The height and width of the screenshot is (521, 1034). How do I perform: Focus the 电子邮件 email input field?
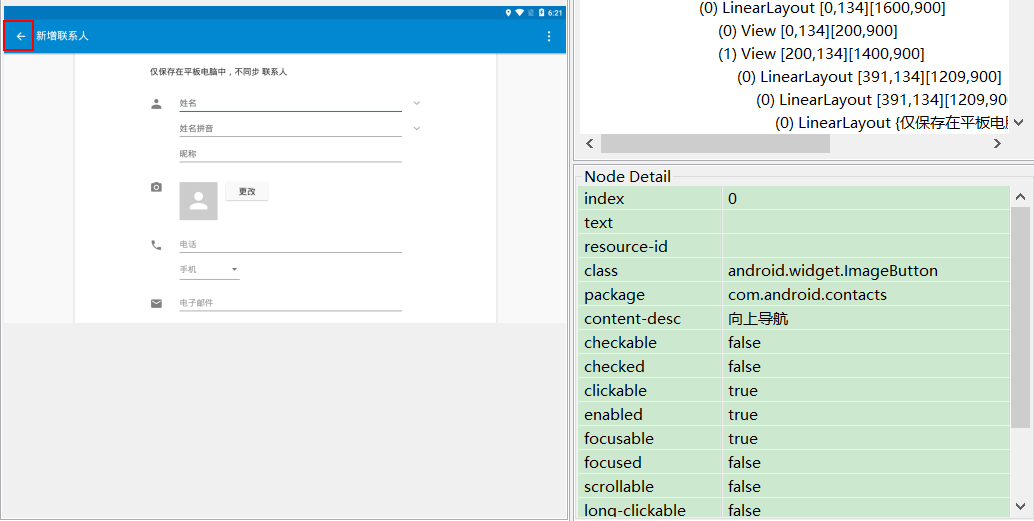(x=290, y=303)
